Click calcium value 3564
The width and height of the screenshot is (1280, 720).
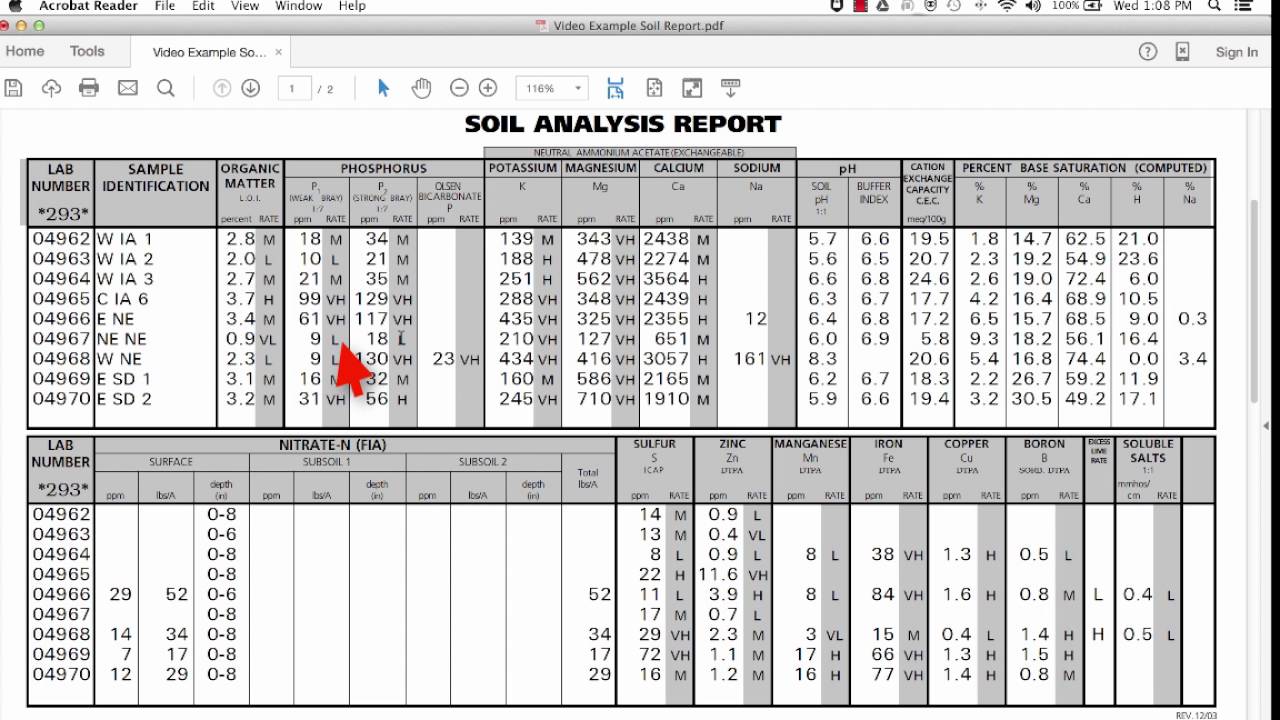click(666, 279)
